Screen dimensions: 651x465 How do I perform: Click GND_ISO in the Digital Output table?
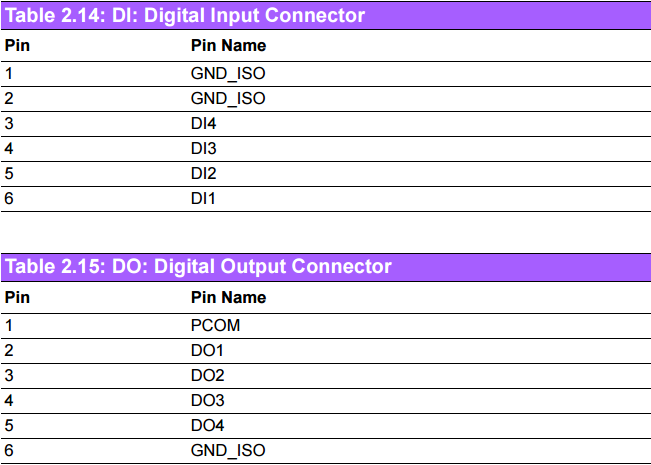pyautogui.click(x=228, y=451)
